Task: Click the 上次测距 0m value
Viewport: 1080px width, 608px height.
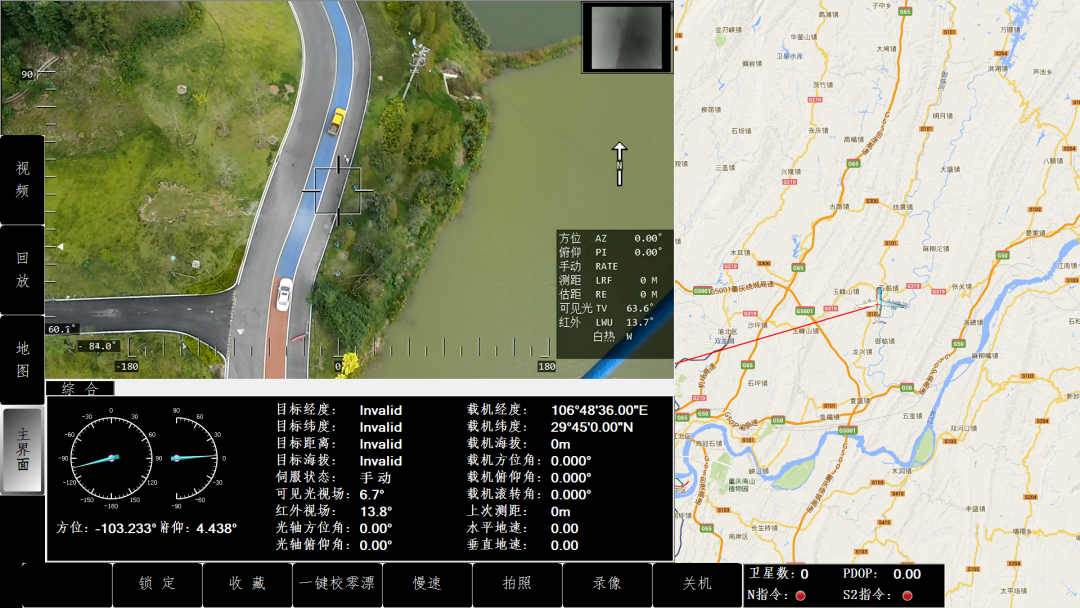Action: click(x=561, y=512)
